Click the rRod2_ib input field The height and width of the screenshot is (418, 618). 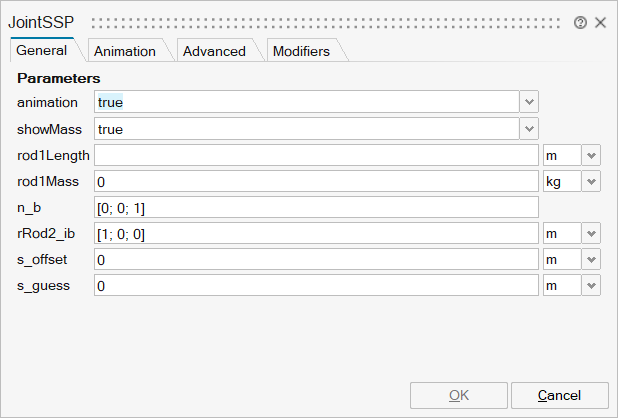coord(316,233)
